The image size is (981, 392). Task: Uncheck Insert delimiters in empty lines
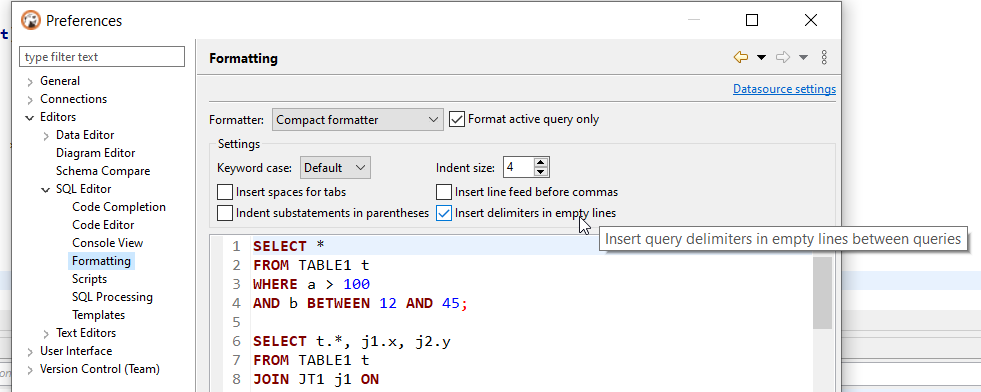tap(526, 213)
